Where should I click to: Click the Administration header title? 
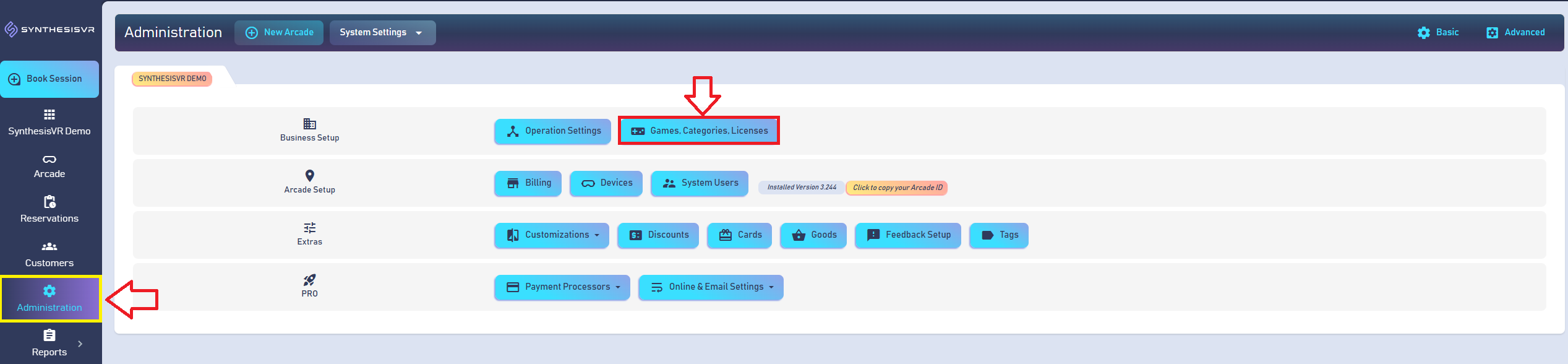pos(173,32)
